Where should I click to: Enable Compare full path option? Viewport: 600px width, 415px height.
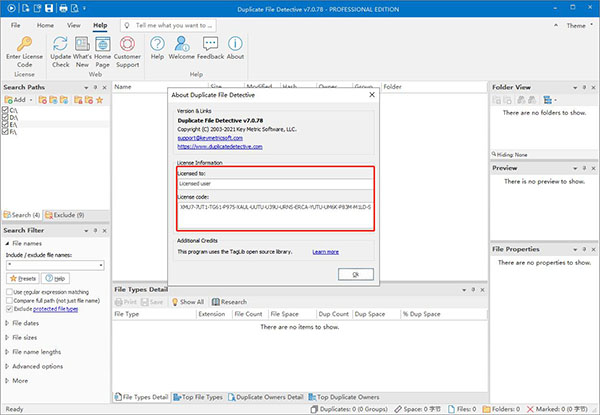pos(9,301)
